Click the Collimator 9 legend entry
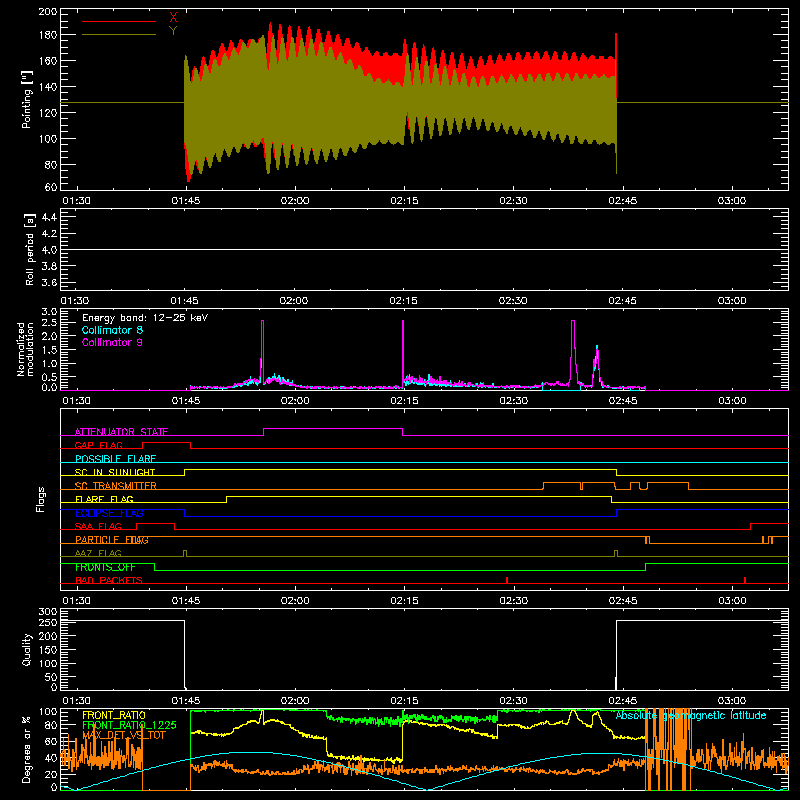The image size is (800, 800). pyautogui.click(x=112, y=342)
